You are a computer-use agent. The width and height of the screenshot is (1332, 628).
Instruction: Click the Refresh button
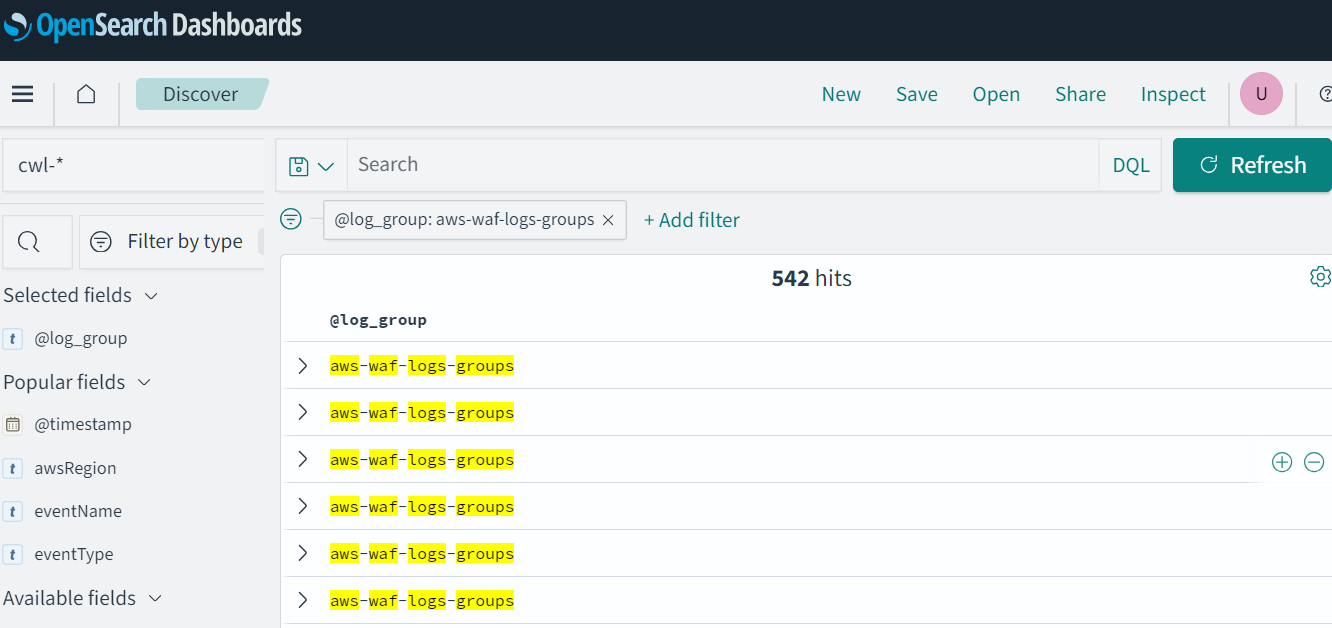(1252, 165)
